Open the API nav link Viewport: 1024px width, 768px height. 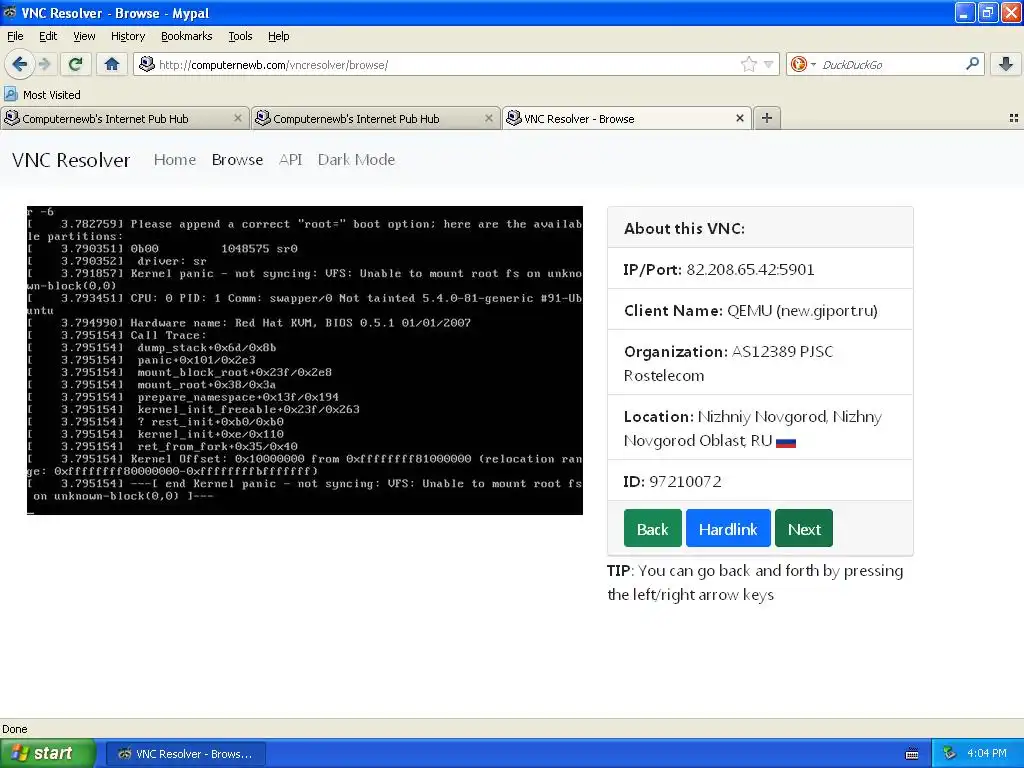click(291, 160)
